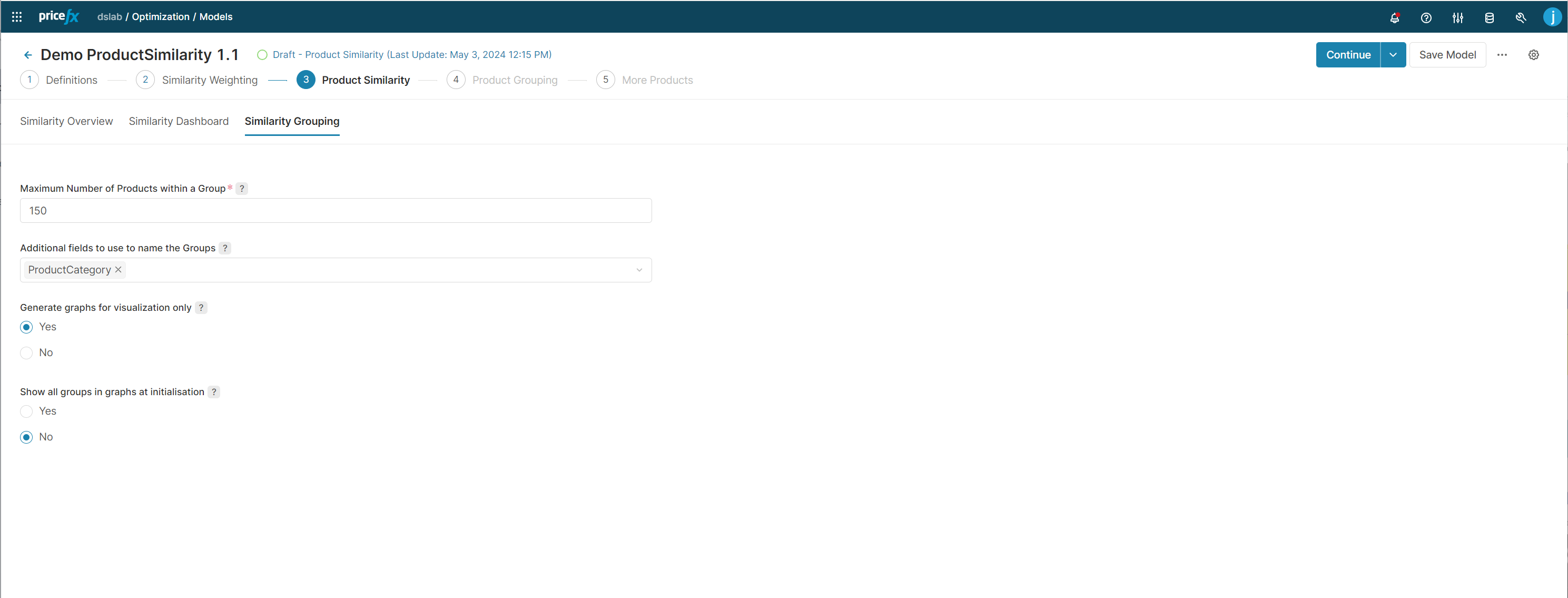The width and height of the screenshot is (1568, 598).
Task: Open the additional fields dropdown chevron
Action: tap(639, 270)
